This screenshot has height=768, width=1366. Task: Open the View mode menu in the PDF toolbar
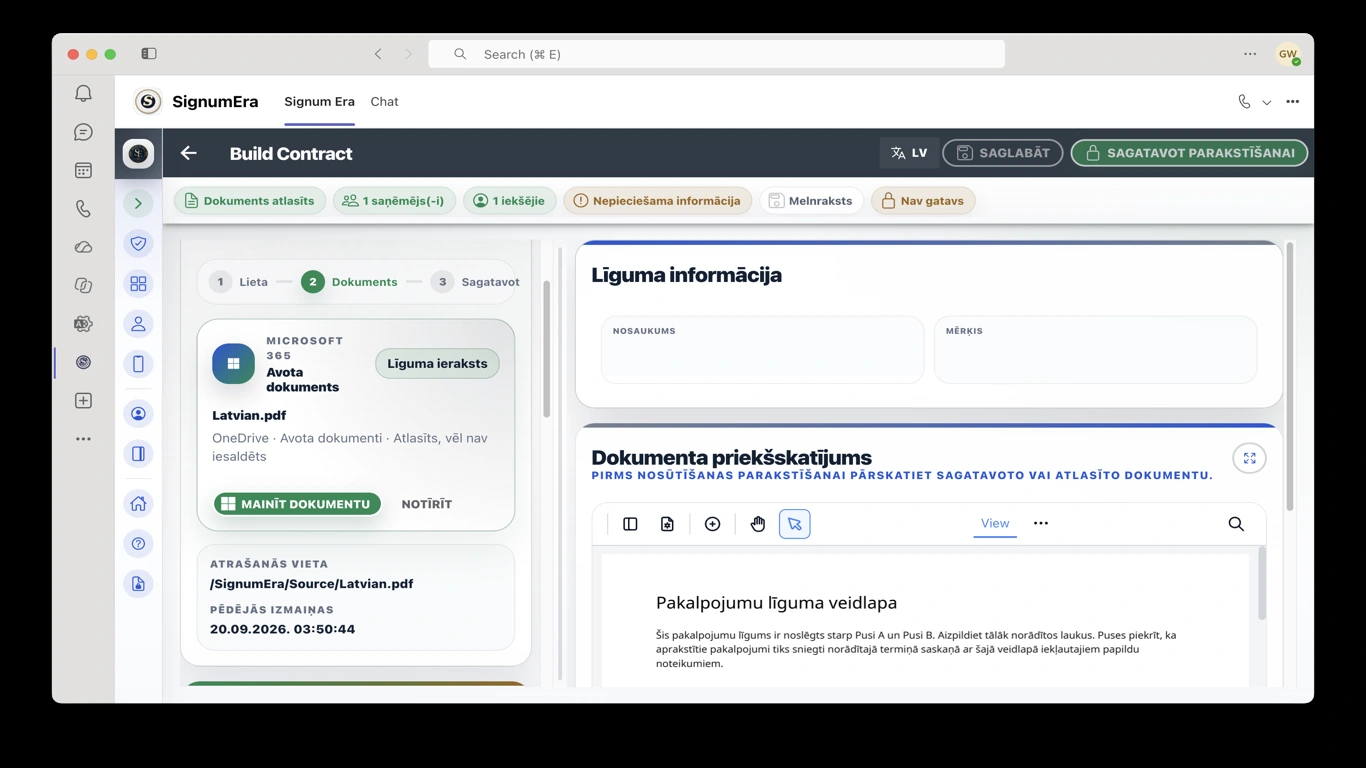tap(995, 523)
